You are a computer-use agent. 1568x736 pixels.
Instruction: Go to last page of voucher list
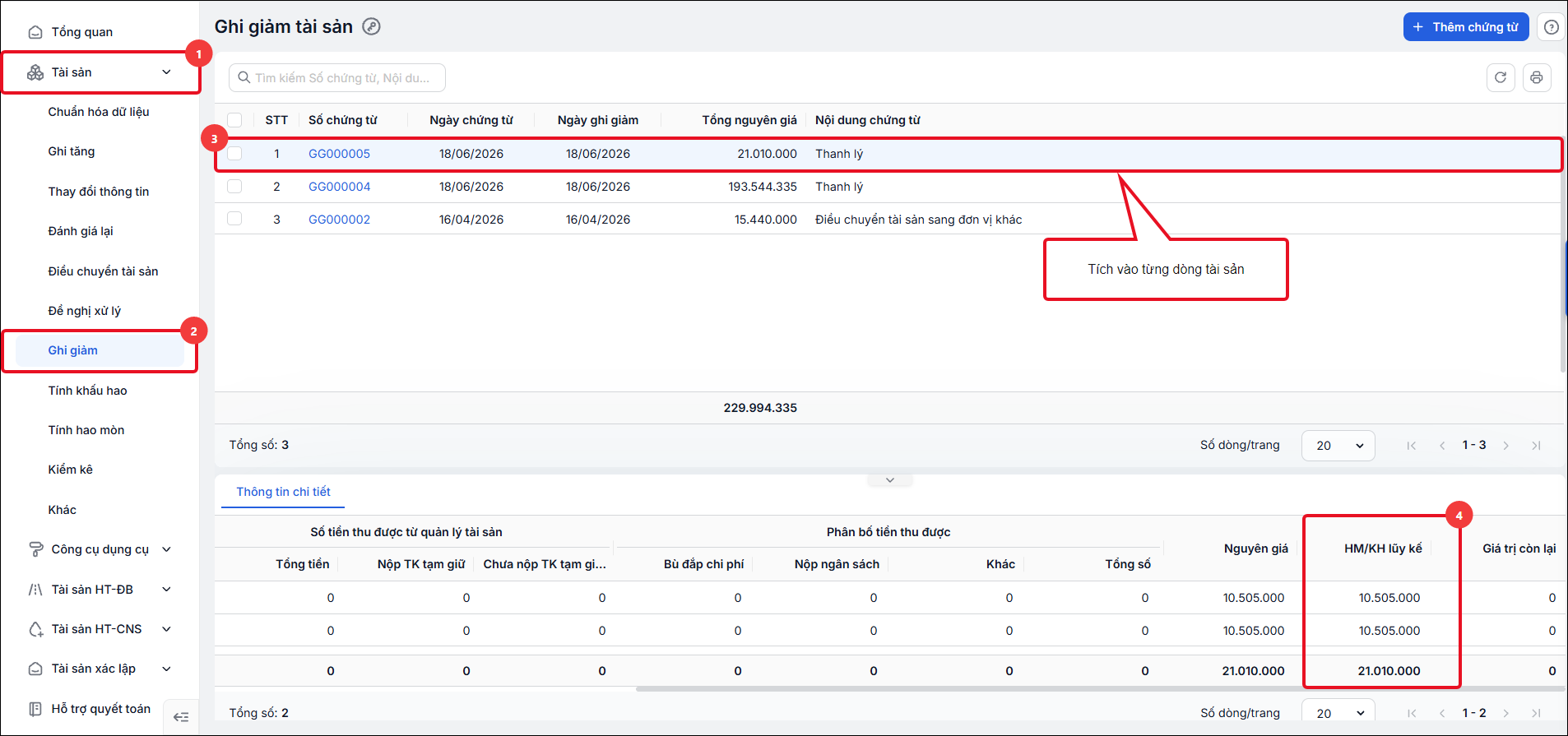pos(1536,446)
